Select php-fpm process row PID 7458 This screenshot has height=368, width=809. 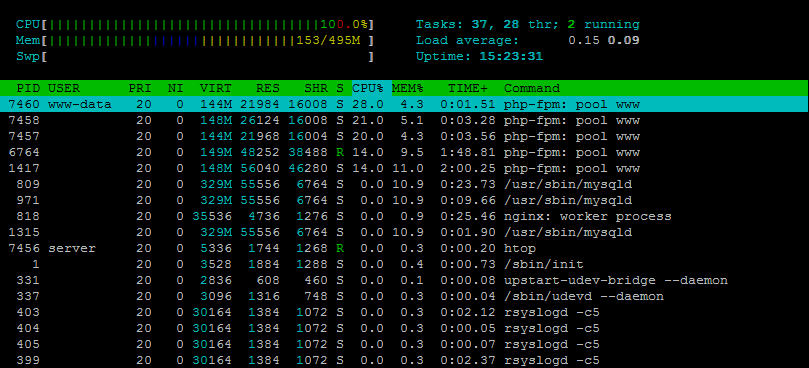coord(404,120)
